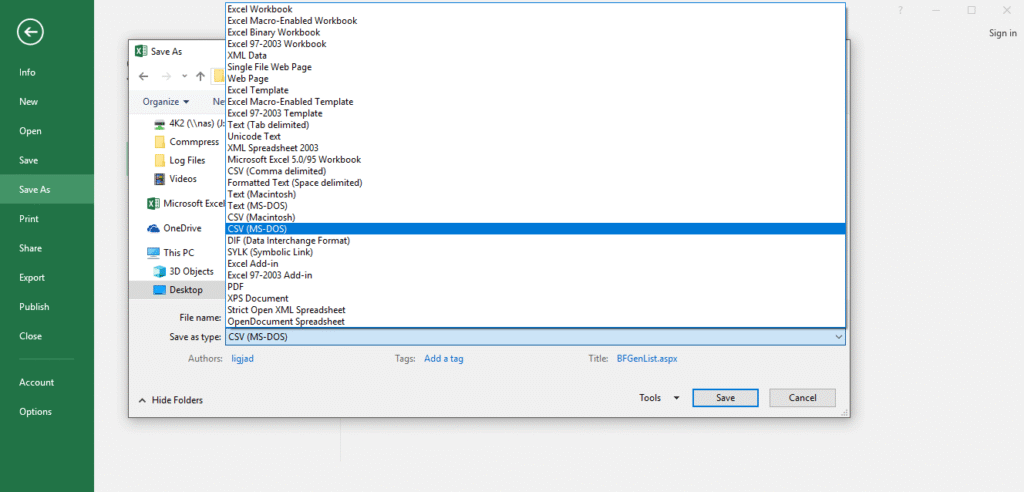The width and height of the screenshot is (1024, 492).
Task: Click the Add a tag link
Action: (443, 358)
